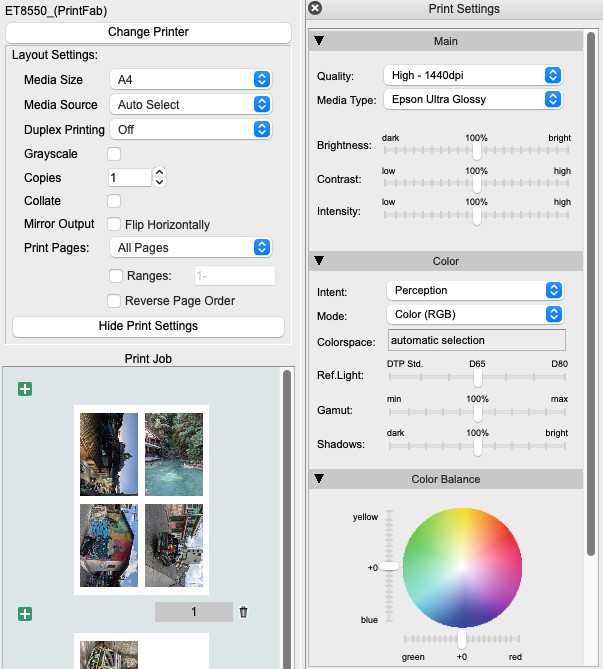
Task: Open the Intent dropdown set to Perception
Action: pyautogui.click(x=474, y=290)
